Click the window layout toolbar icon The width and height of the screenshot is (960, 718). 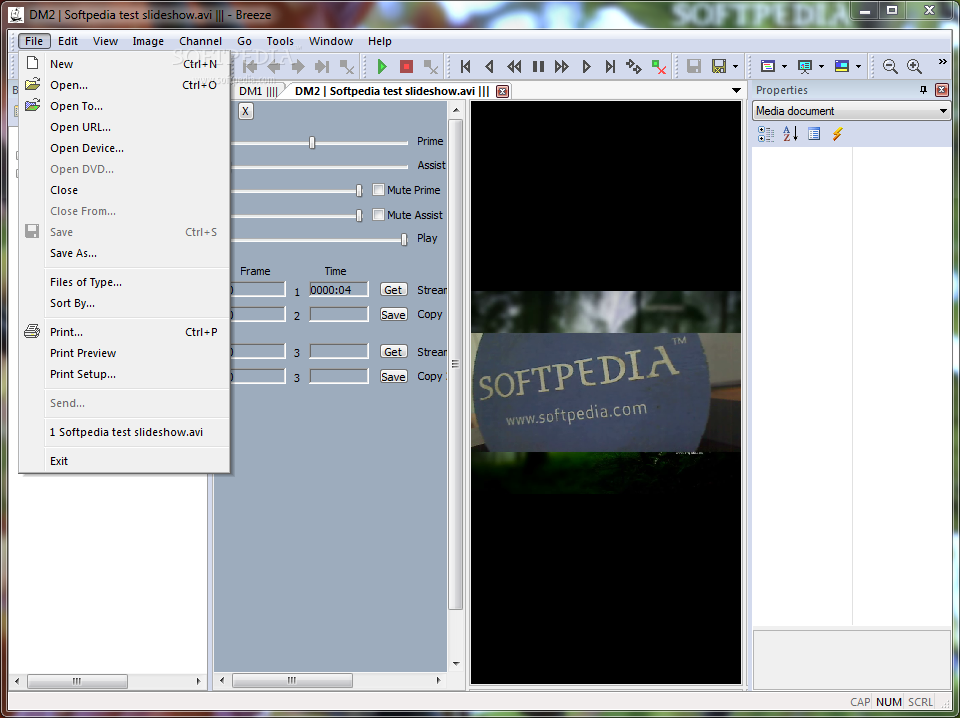pyautogui.click(x=768, y=66)
